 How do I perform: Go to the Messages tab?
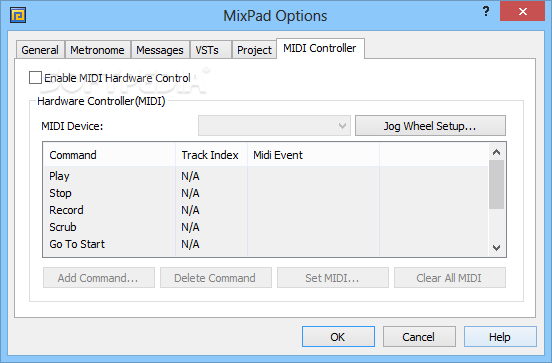(160, 50)
